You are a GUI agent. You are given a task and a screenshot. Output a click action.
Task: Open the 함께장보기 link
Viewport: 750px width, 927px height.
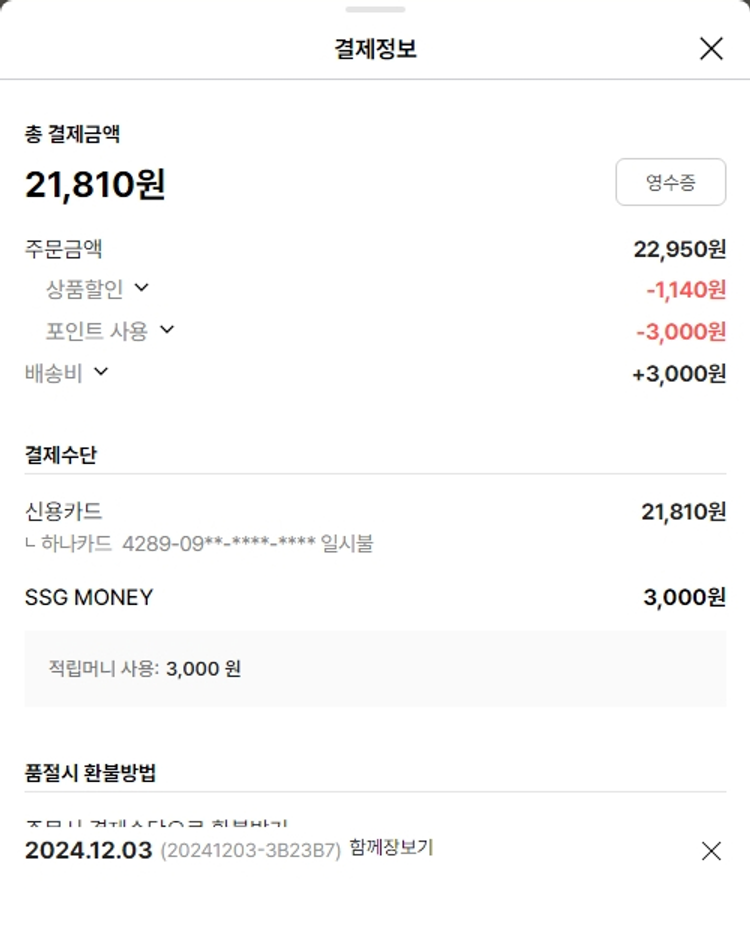[x=391, y=848]
